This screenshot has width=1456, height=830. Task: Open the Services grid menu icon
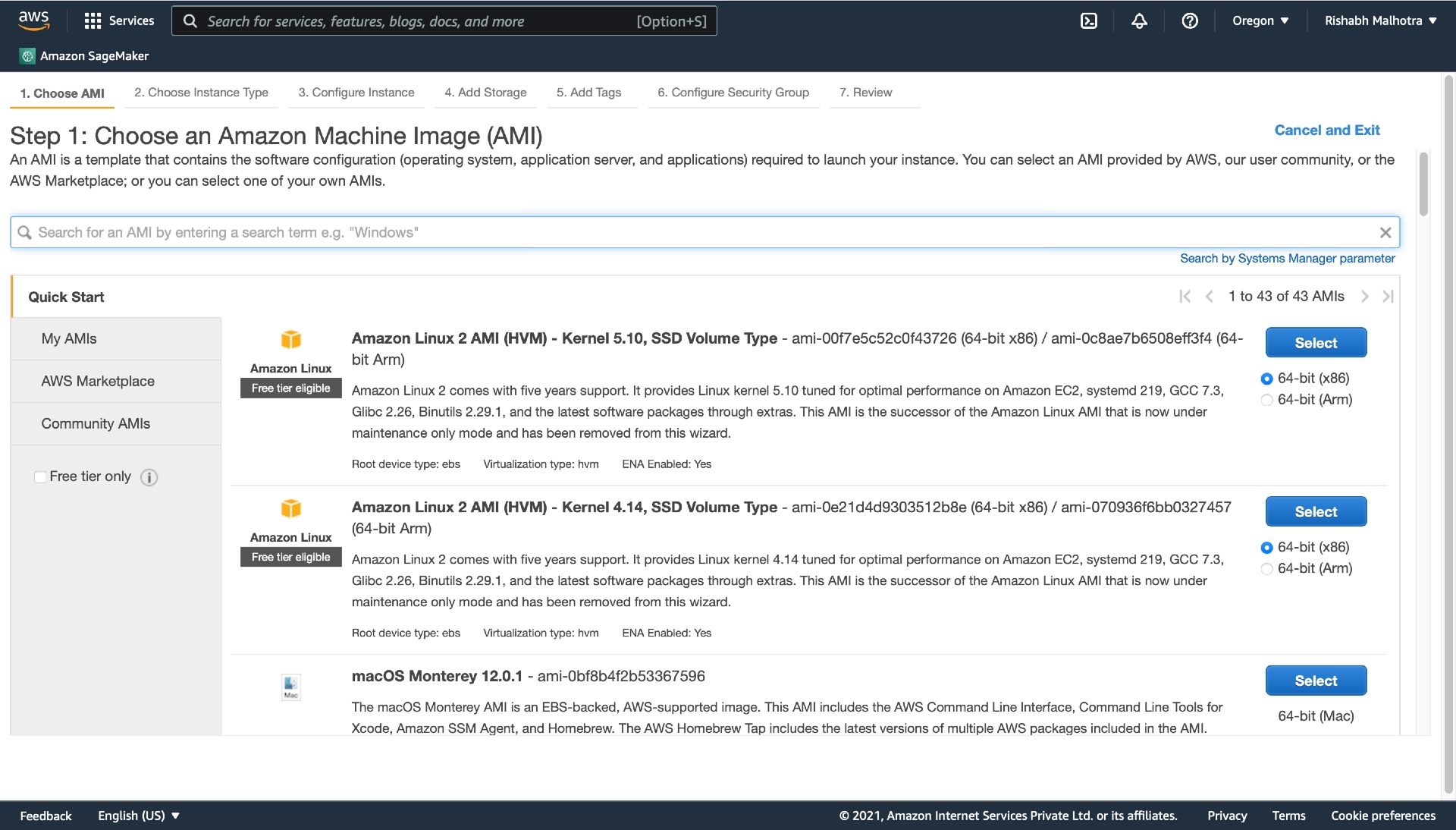pos(93,21)
